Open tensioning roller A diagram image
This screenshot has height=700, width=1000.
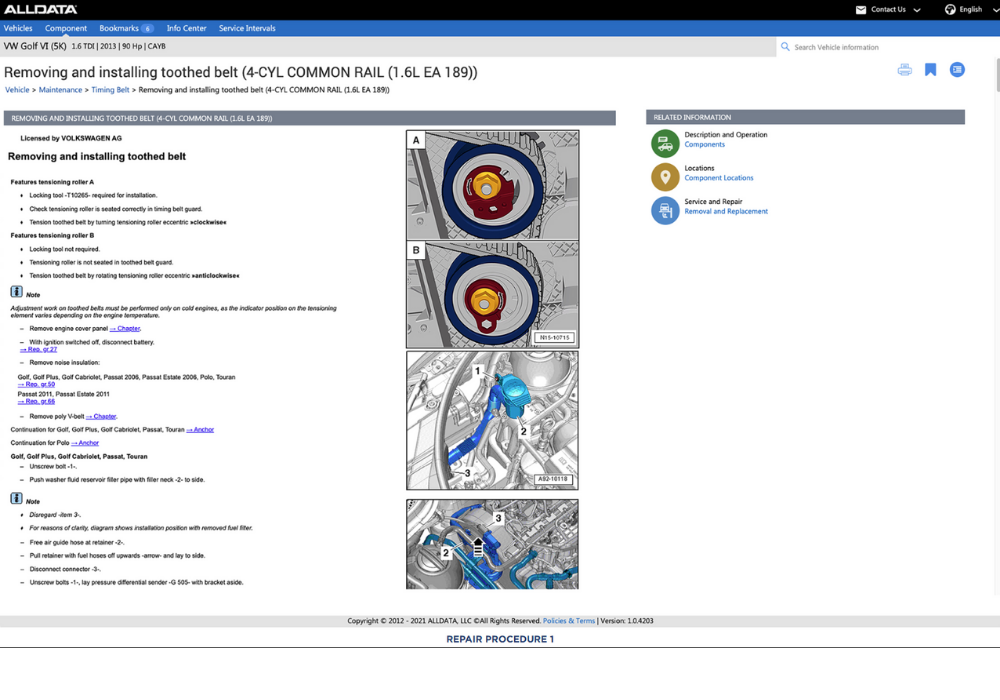[492, 186]
